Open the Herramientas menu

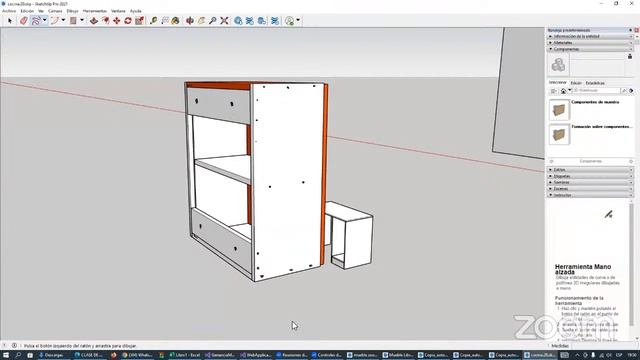click(x=95, y=11)
